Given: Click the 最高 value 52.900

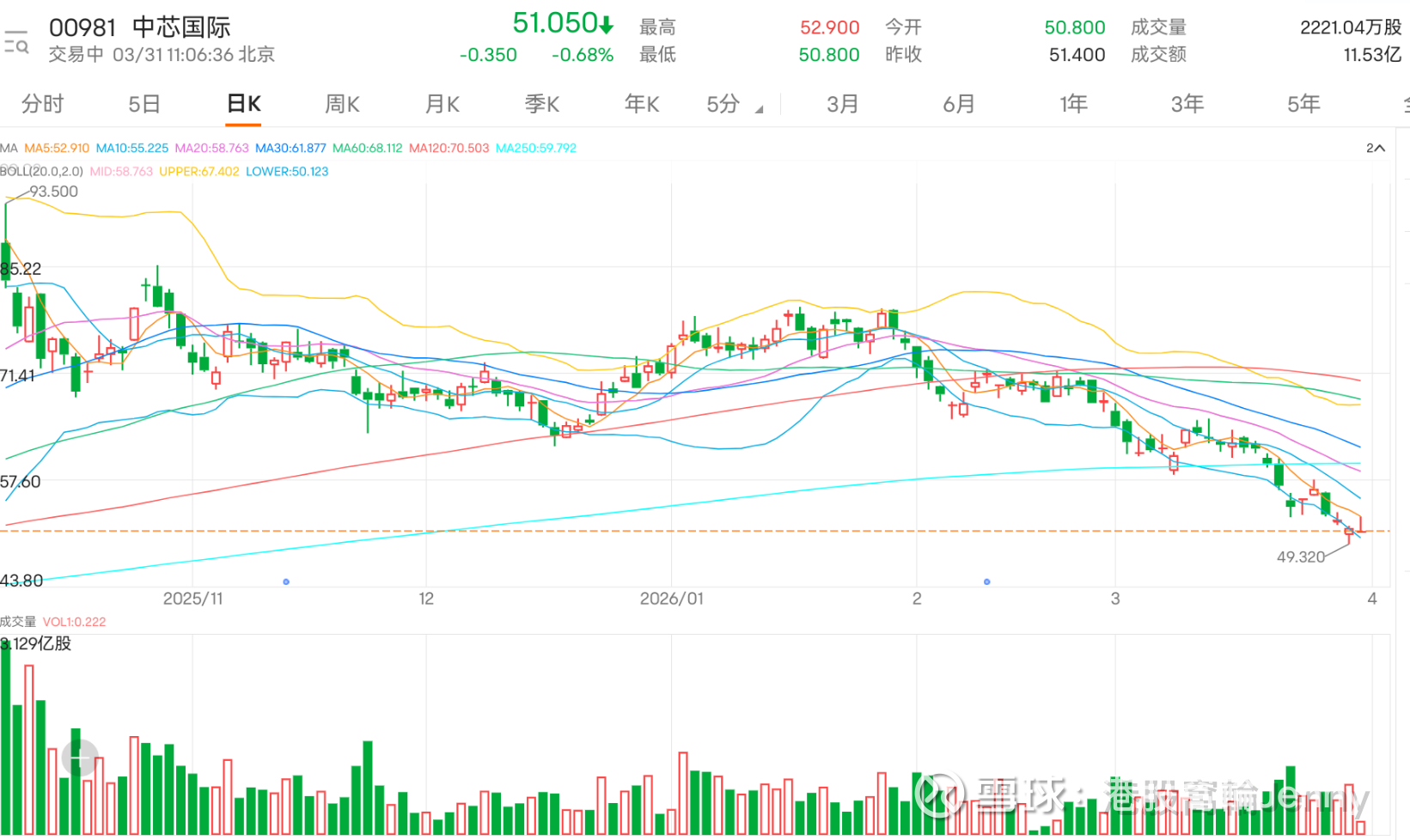Looking at the screenshot, I should click(829, 27).
